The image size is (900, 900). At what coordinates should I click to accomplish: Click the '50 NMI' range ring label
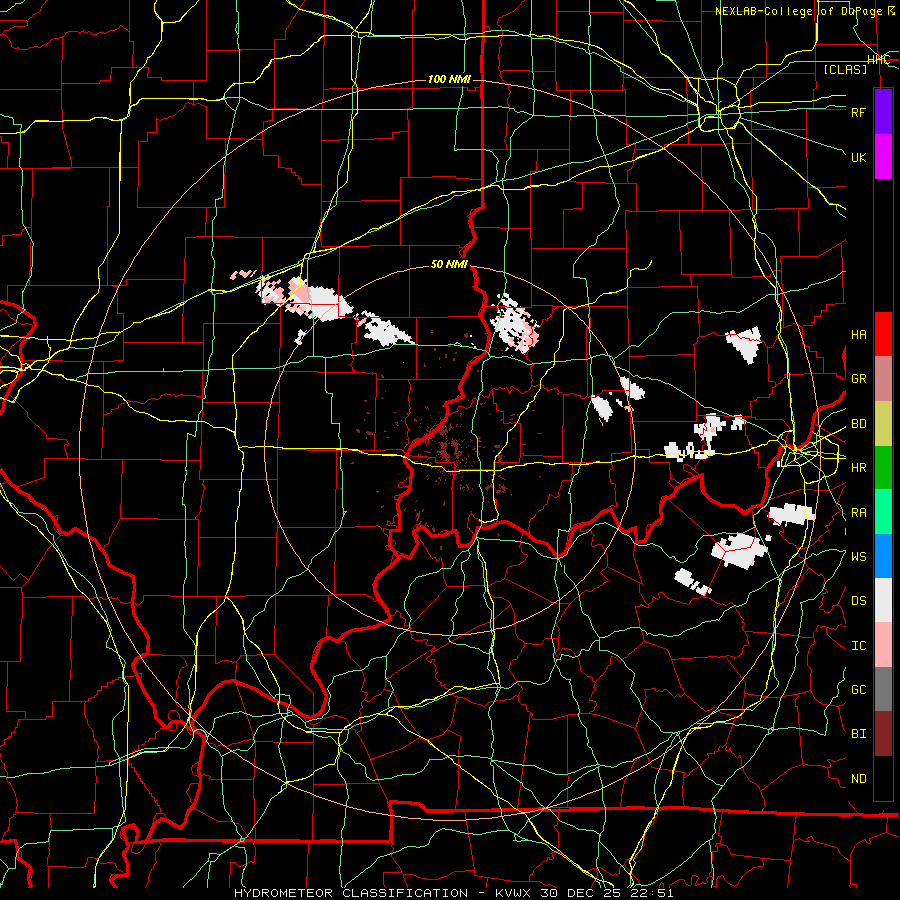(449, 265)
